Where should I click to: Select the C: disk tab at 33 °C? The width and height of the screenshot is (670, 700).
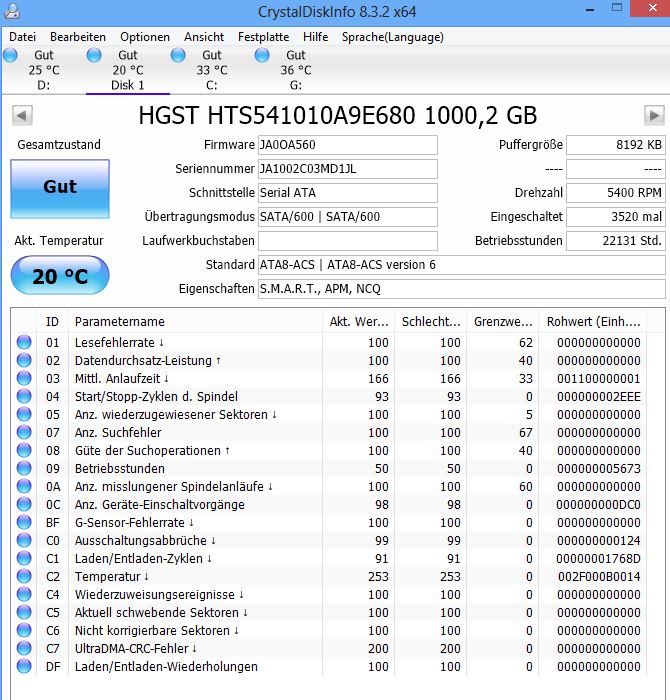pyautogui.click(x=212, y=70)
